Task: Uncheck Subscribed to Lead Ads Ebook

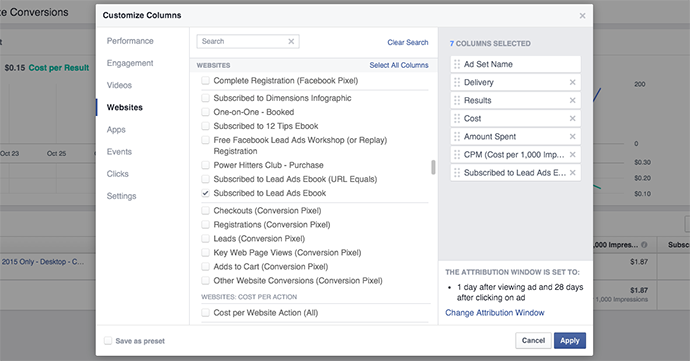Action: click(205, 193)
